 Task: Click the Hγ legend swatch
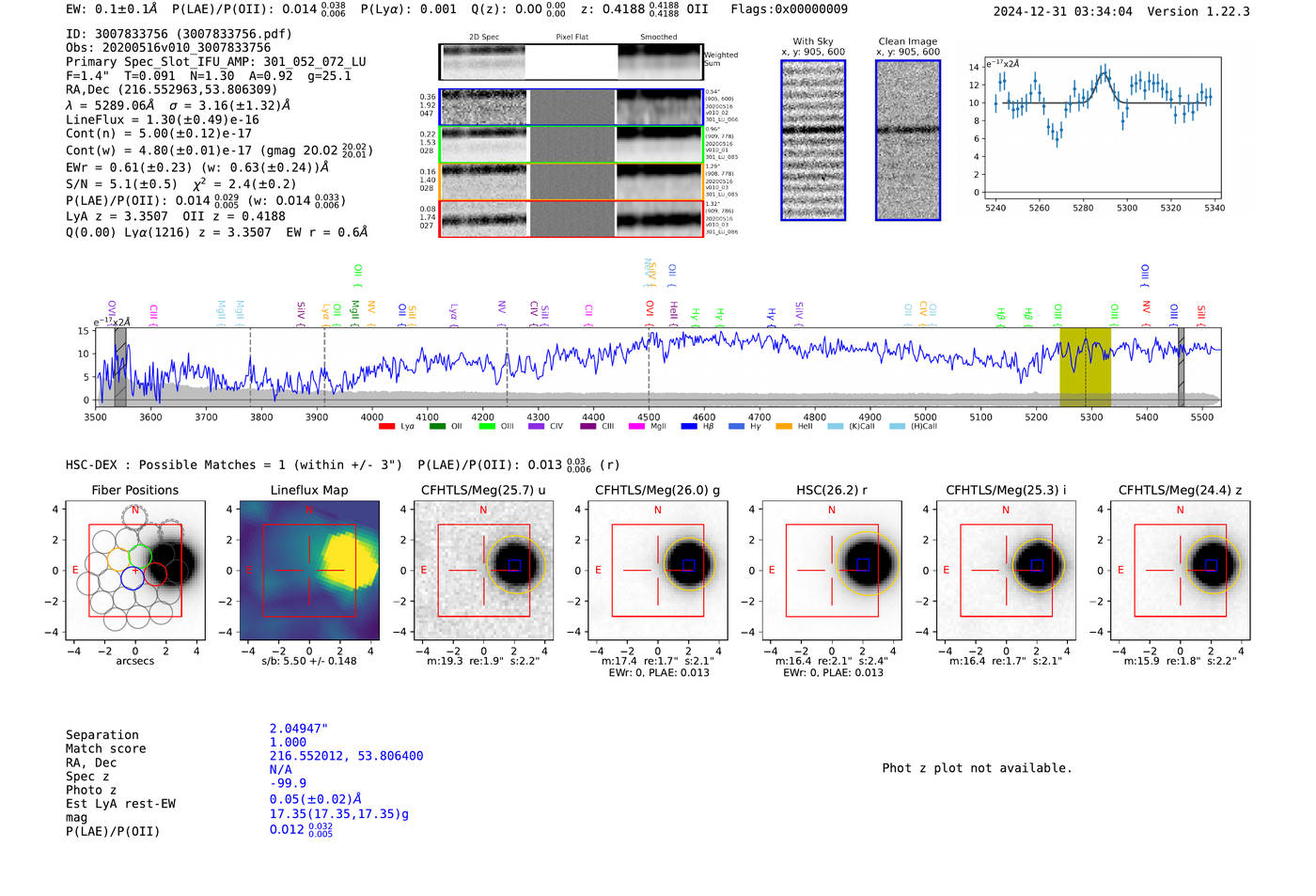tap(736, 427)
